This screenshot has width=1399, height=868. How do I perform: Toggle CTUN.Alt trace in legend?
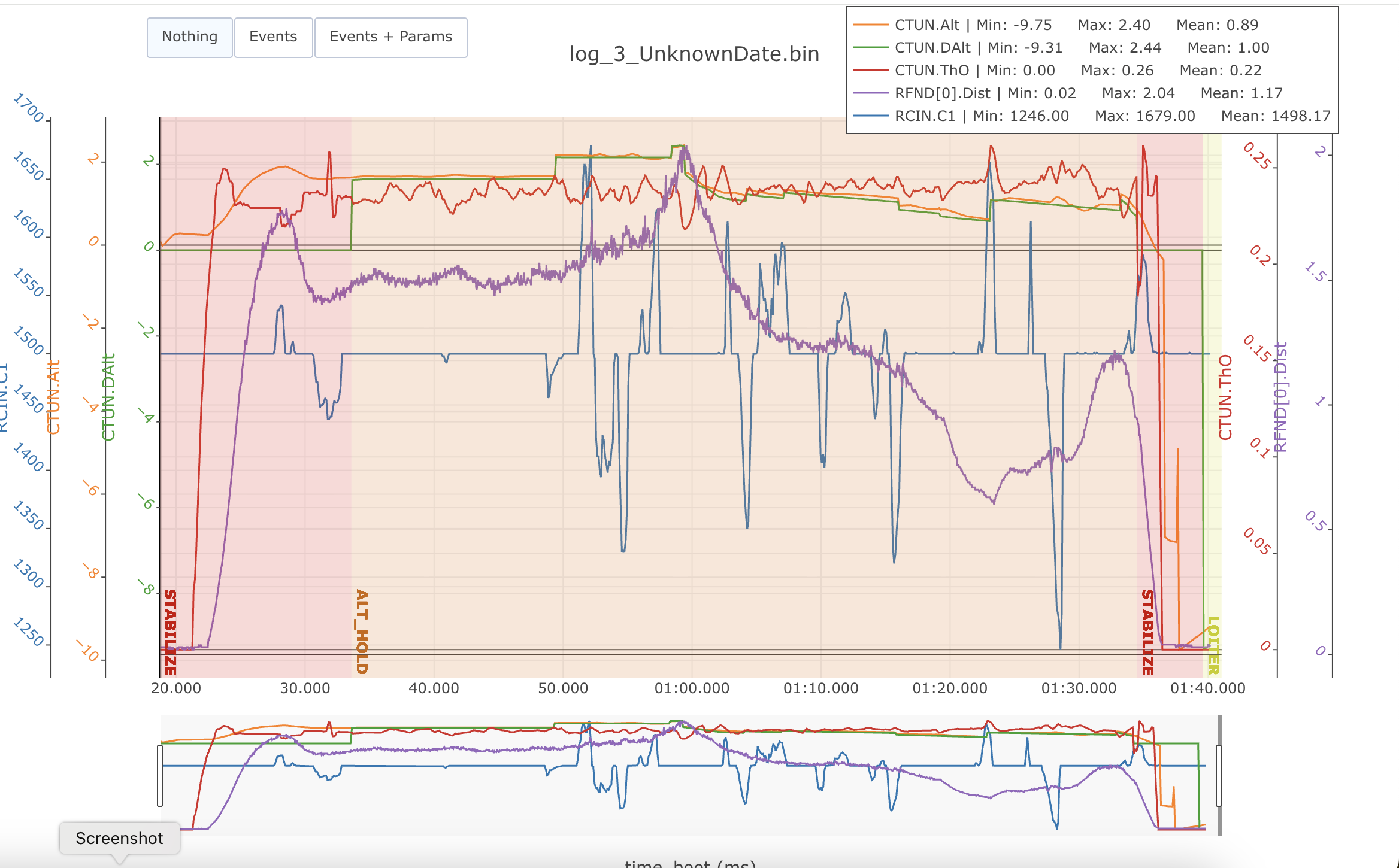(x=926, y=25)
